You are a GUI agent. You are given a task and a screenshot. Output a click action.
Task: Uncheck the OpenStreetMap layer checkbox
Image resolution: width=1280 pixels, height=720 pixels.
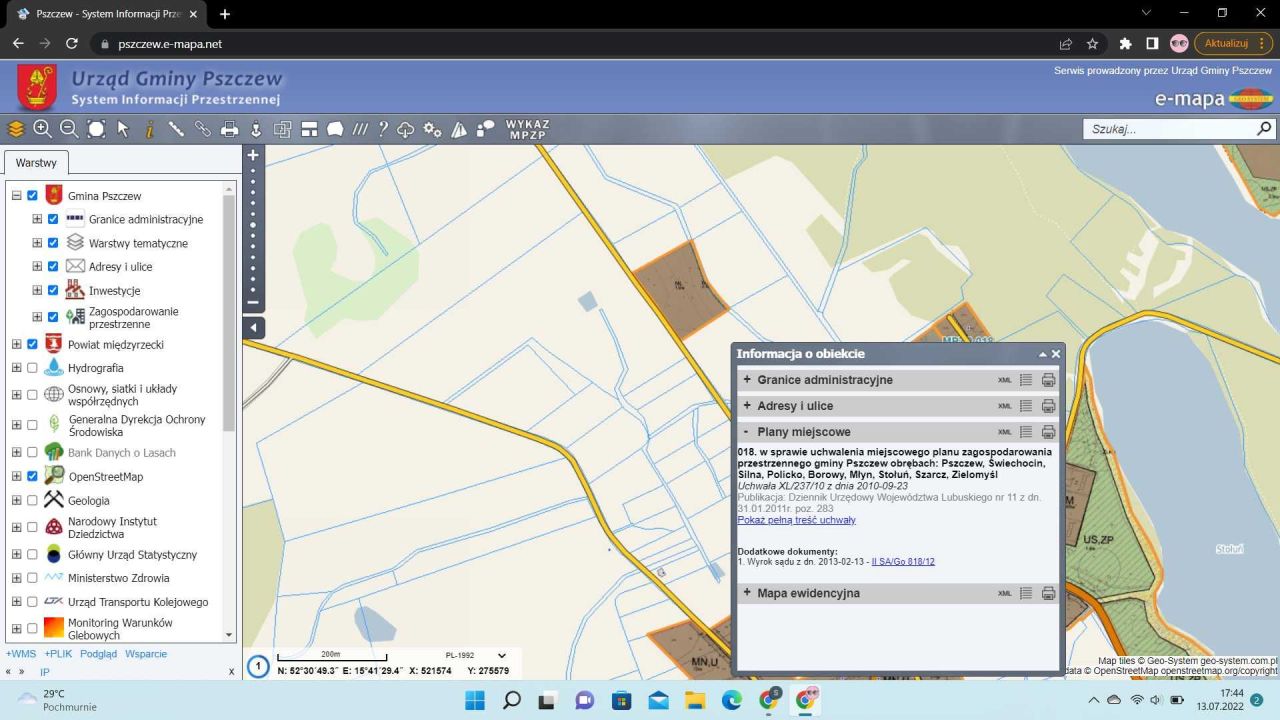[x=32, y=476]
